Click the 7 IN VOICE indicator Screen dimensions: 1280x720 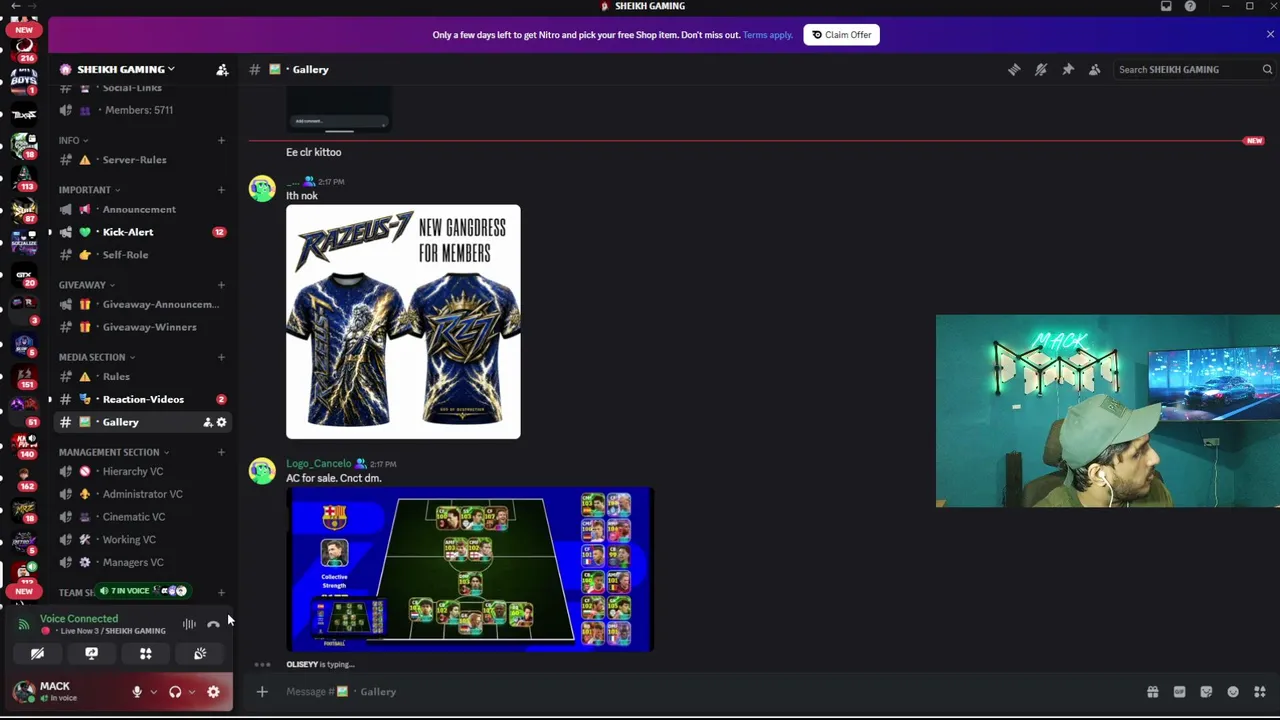(141, 591)
